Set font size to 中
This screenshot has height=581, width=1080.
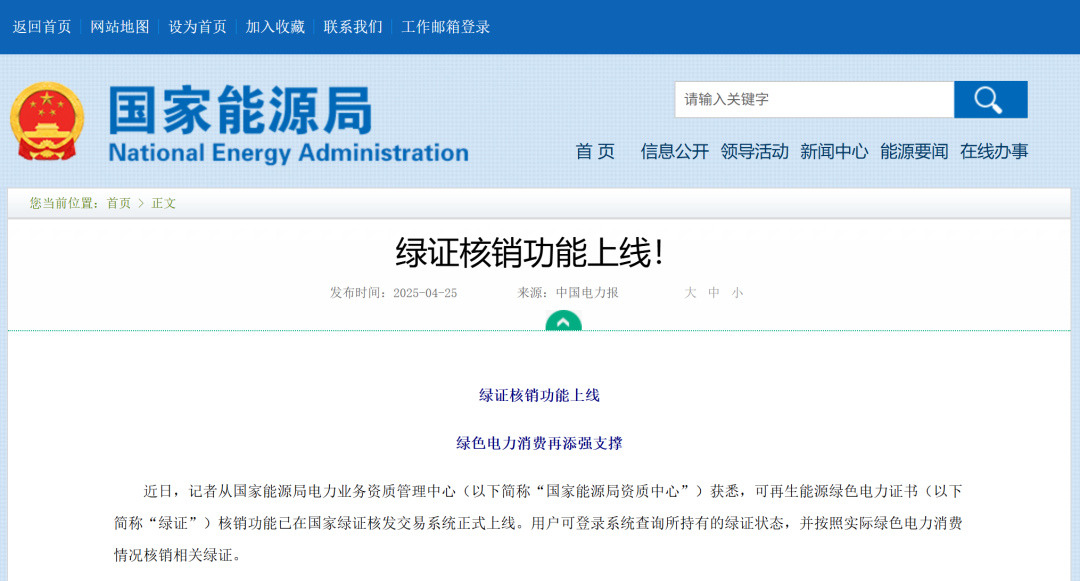pos(714,293)
